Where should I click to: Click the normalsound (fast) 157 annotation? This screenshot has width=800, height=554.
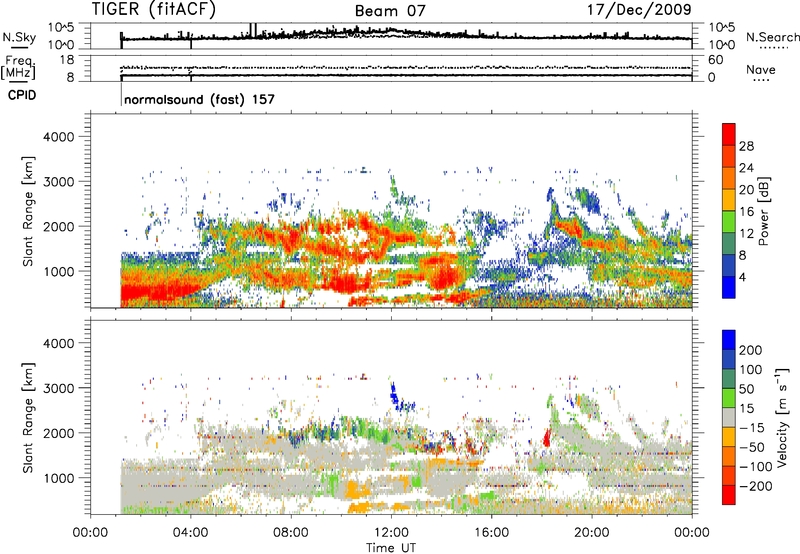[x=199, y=99]
